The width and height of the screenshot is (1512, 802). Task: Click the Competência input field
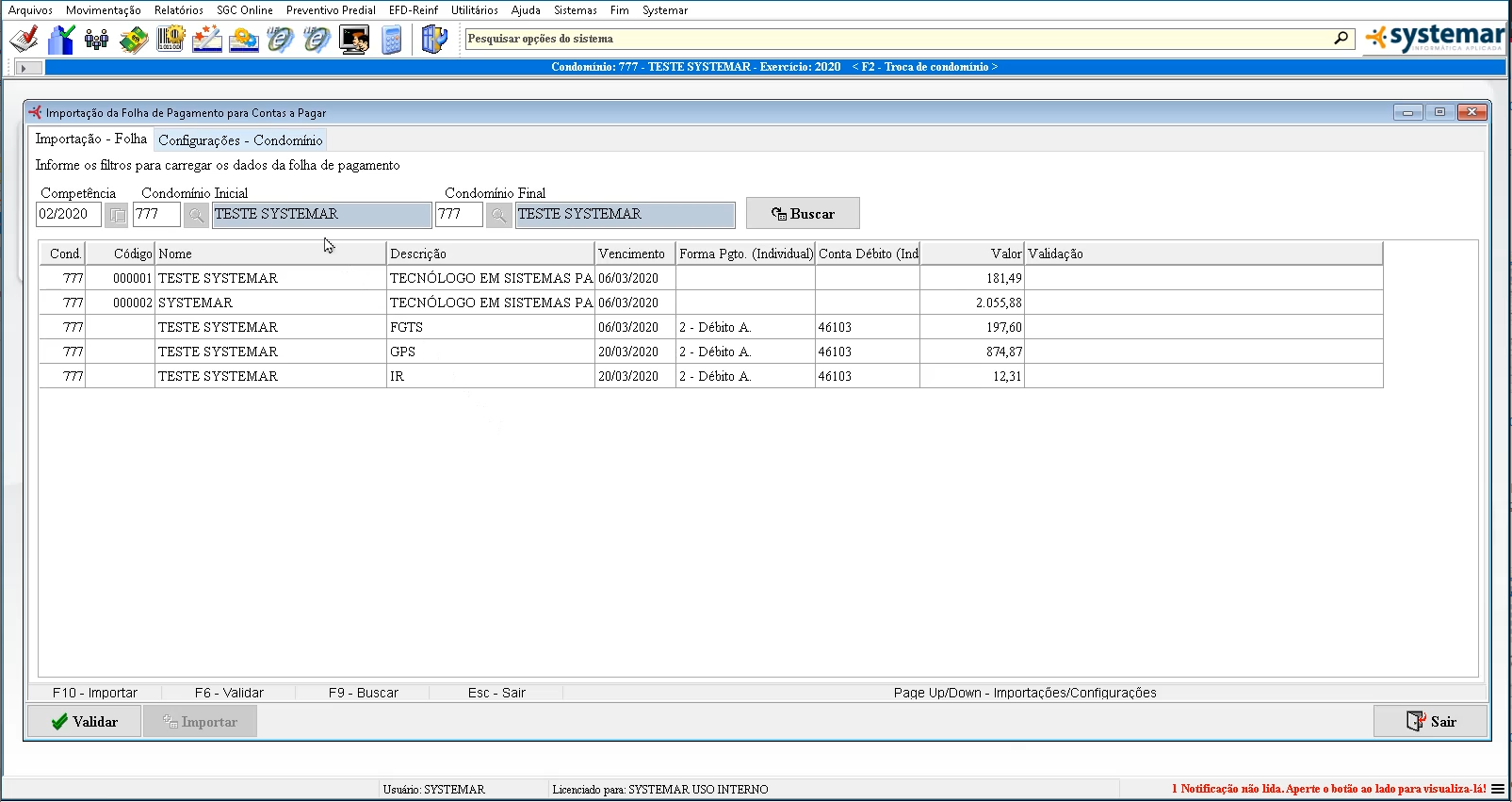(68, 215)
